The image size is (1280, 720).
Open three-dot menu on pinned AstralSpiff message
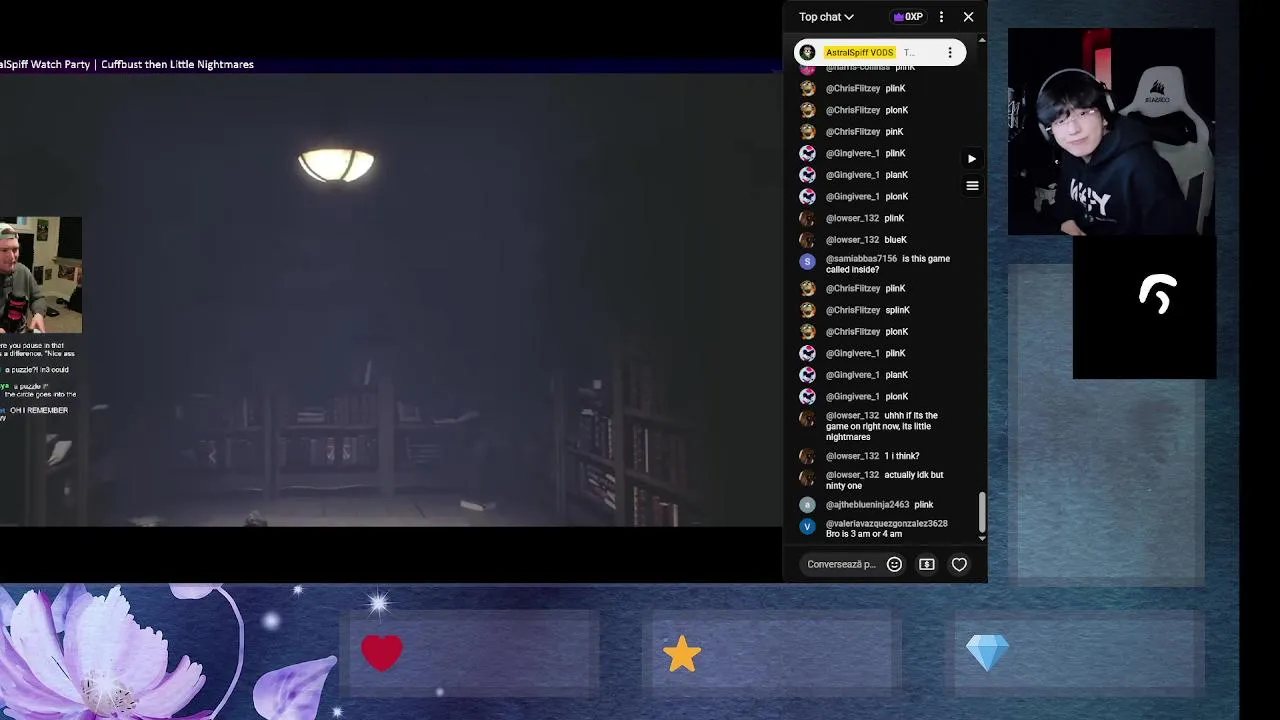point(950,53)
